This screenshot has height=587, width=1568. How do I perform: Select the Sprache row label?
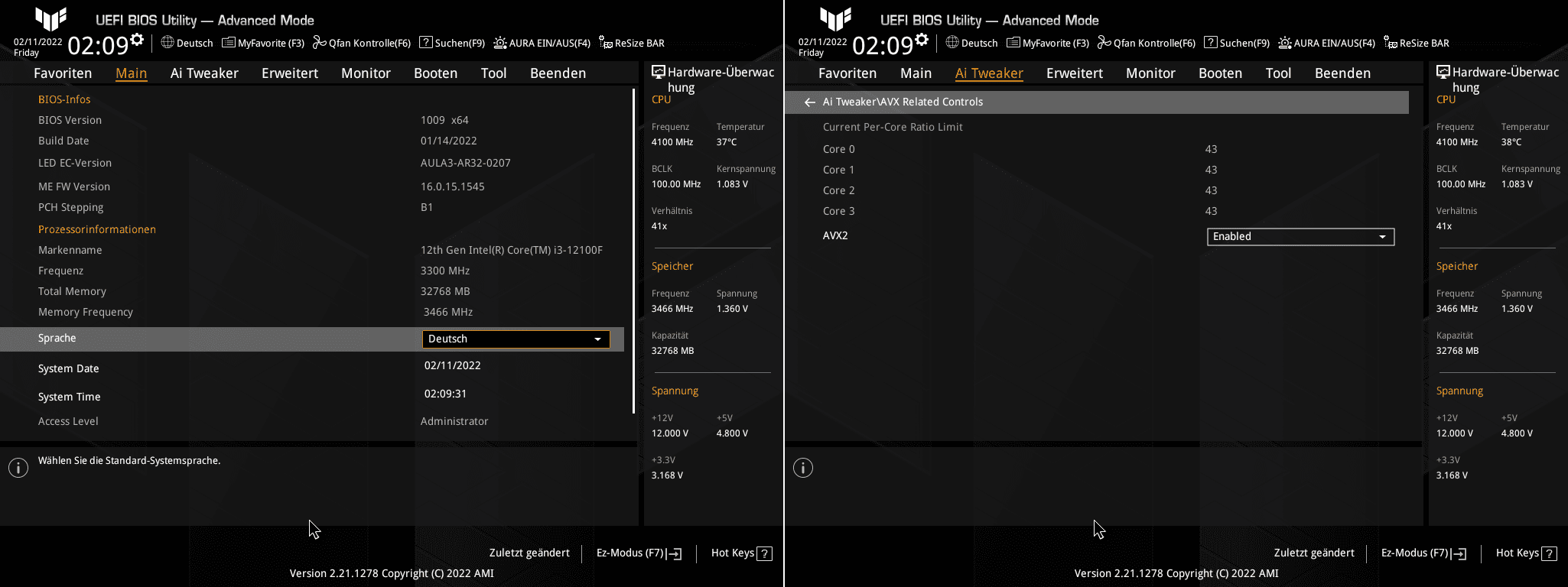point(57,339)
